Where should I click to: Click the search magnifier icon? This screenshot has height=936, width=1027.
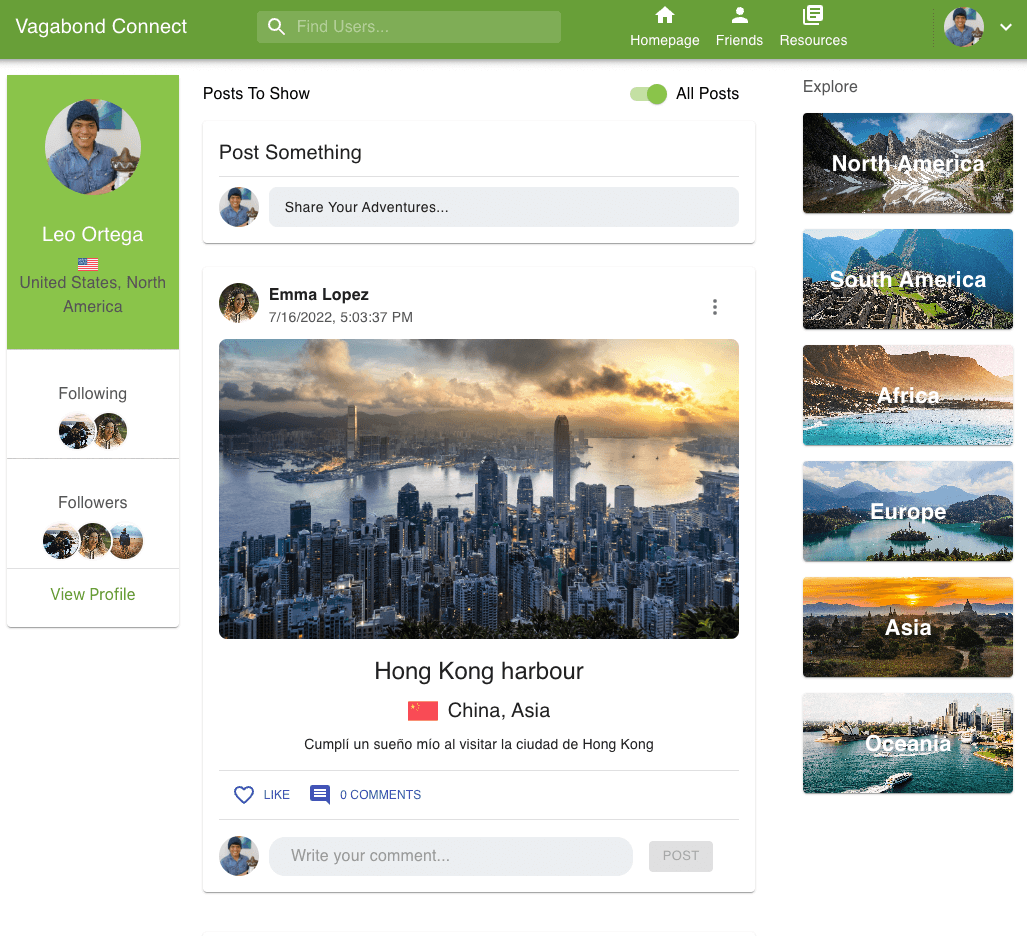tap(276, 27)
